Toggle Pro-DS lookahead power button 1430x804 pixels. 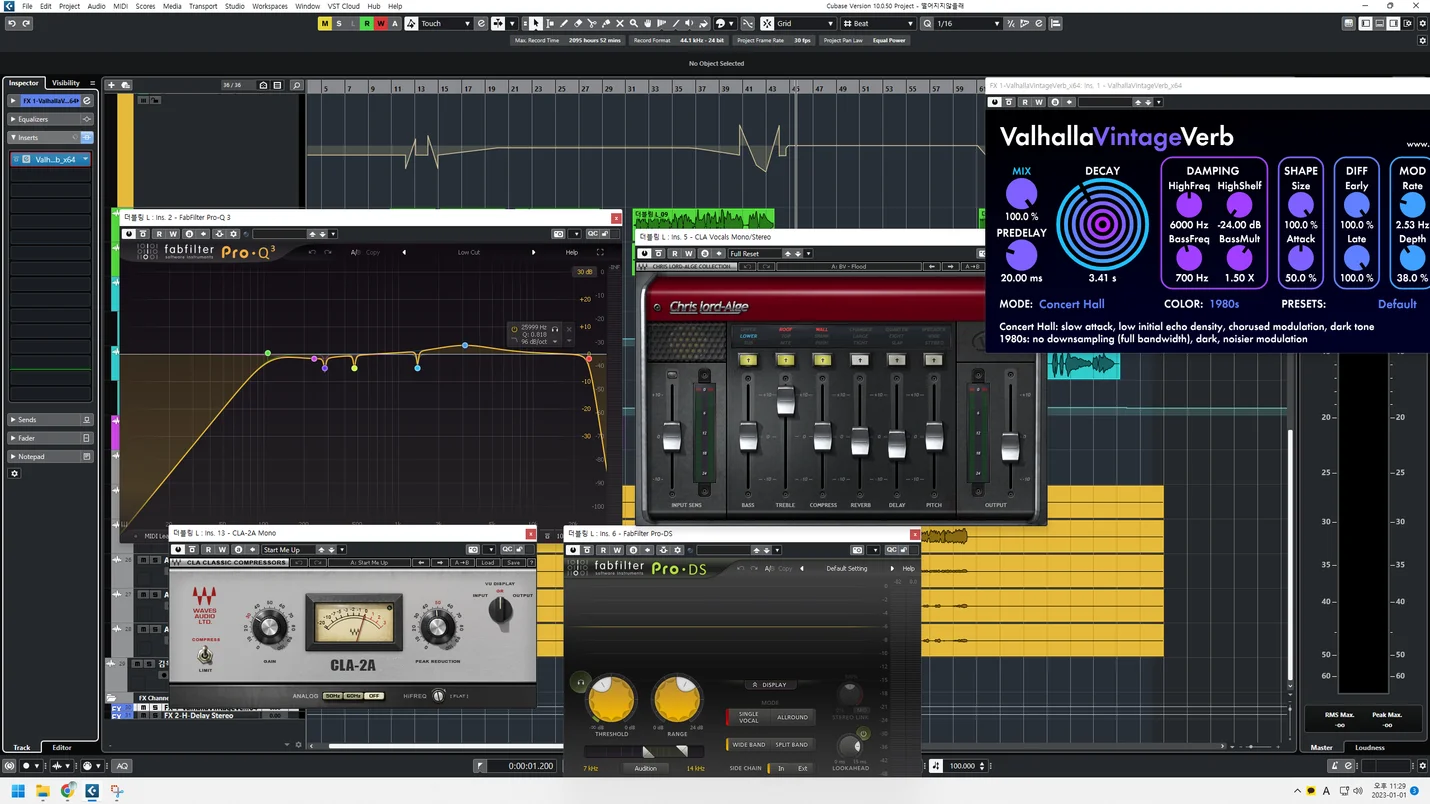coord(863,734)
